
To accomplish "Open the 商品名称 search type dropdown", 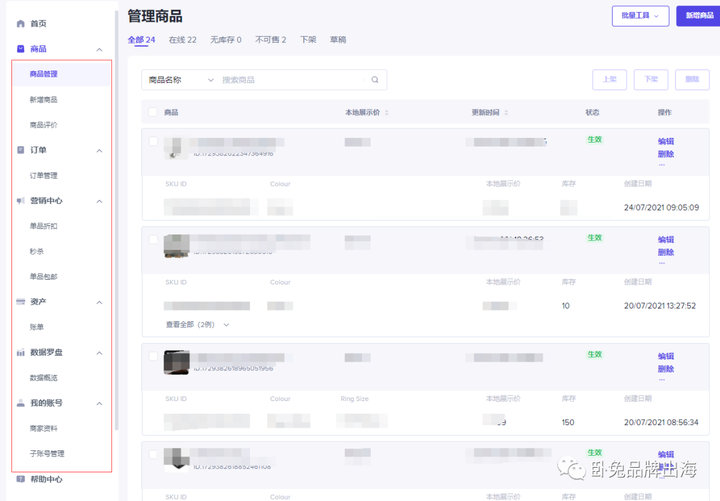I will [181, 80].
